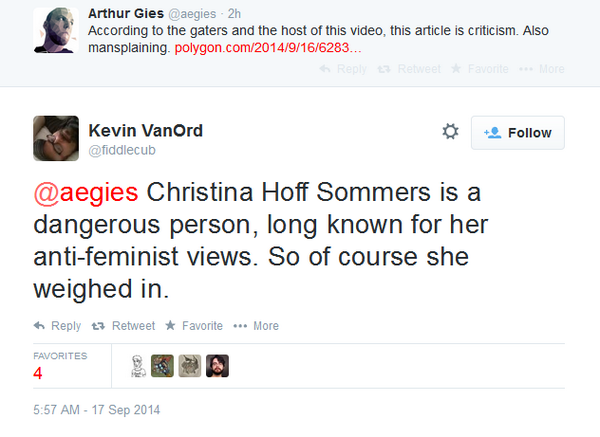Retweet Kevin VanOrd's tweet
The height and width of the screenshot is (437, 600).
123,326
